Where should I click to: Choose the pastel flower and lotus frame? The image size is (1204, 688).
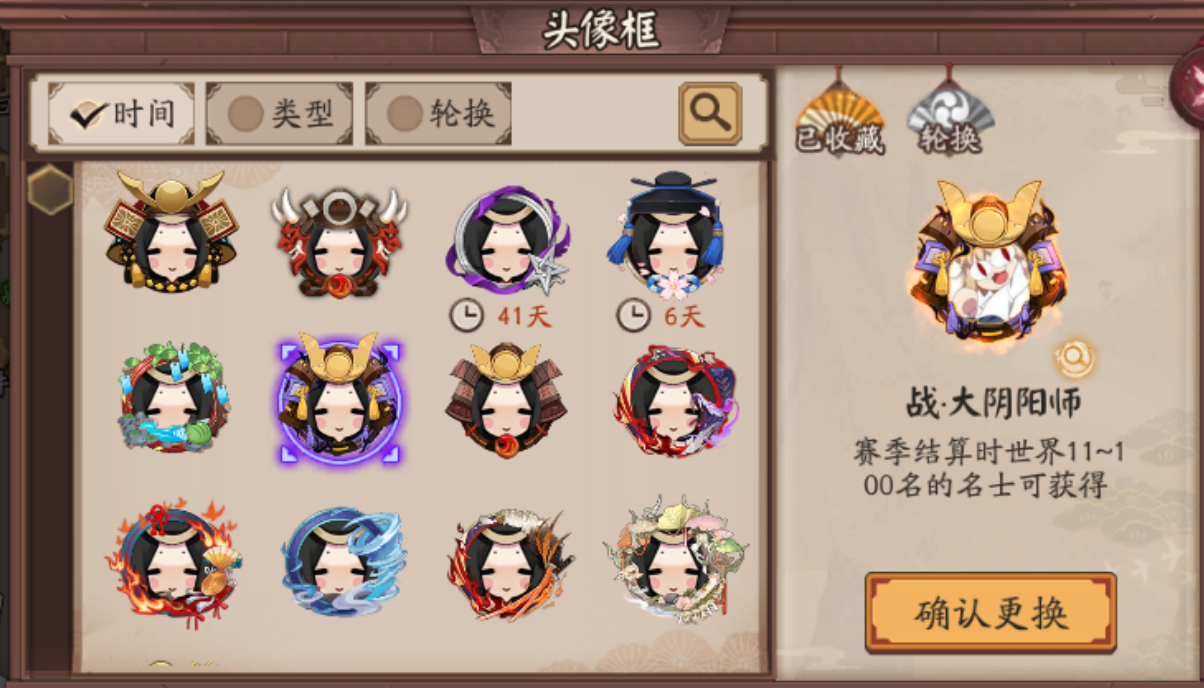point(675,560)
